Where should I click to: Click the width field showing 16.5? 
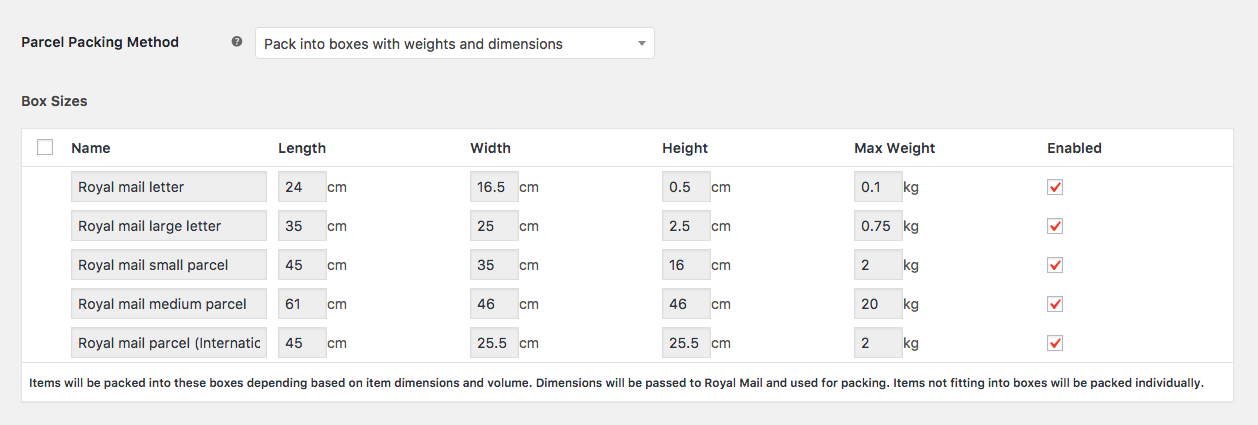(x=494, y=187)
